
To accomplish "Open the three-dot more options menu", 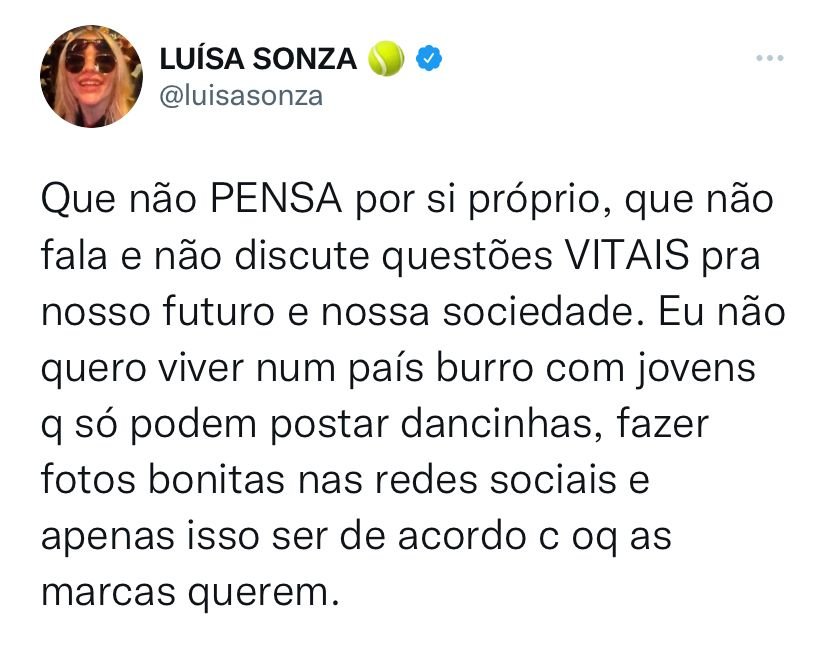I will [768, 58].
